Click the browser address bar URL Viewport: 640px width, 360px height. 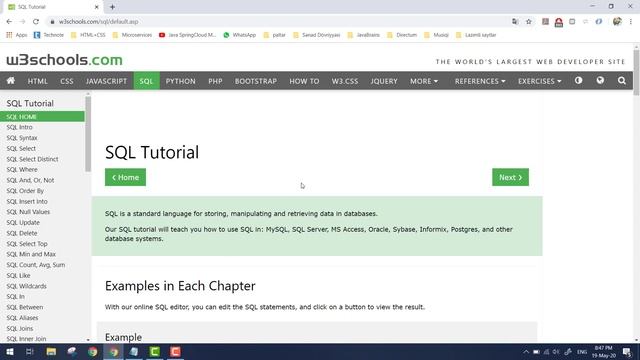click(x=98, y=22)
